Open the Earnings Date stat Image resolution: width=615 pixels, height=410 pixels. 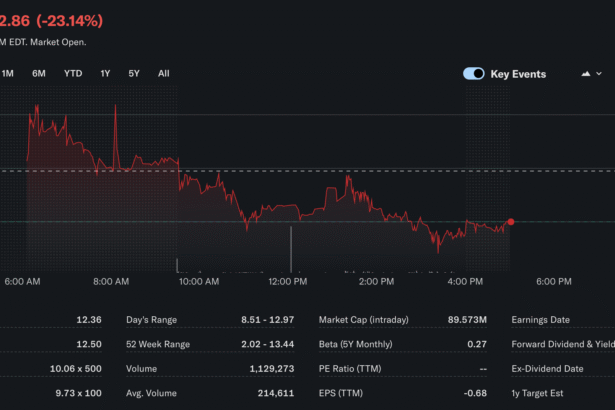tap(540, 320)
